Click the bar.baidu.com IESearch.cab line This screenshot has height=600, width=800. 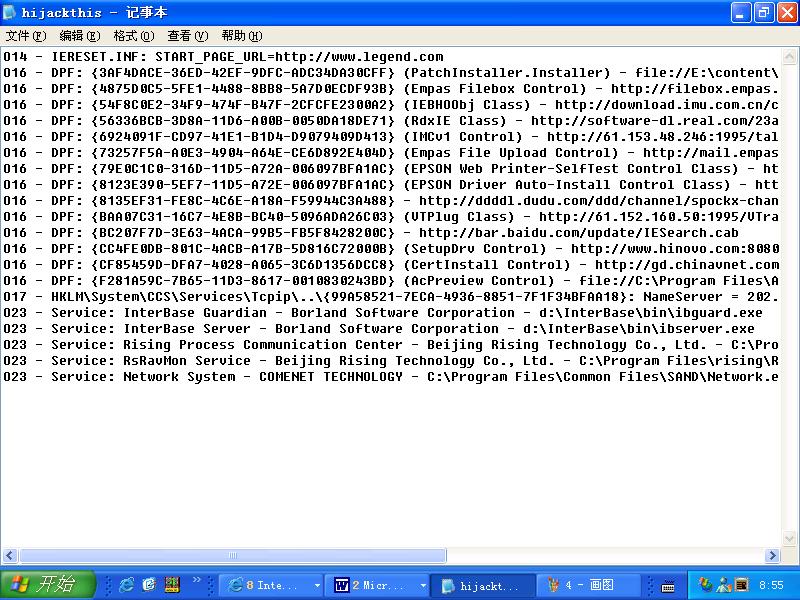[x=371, y=233]
